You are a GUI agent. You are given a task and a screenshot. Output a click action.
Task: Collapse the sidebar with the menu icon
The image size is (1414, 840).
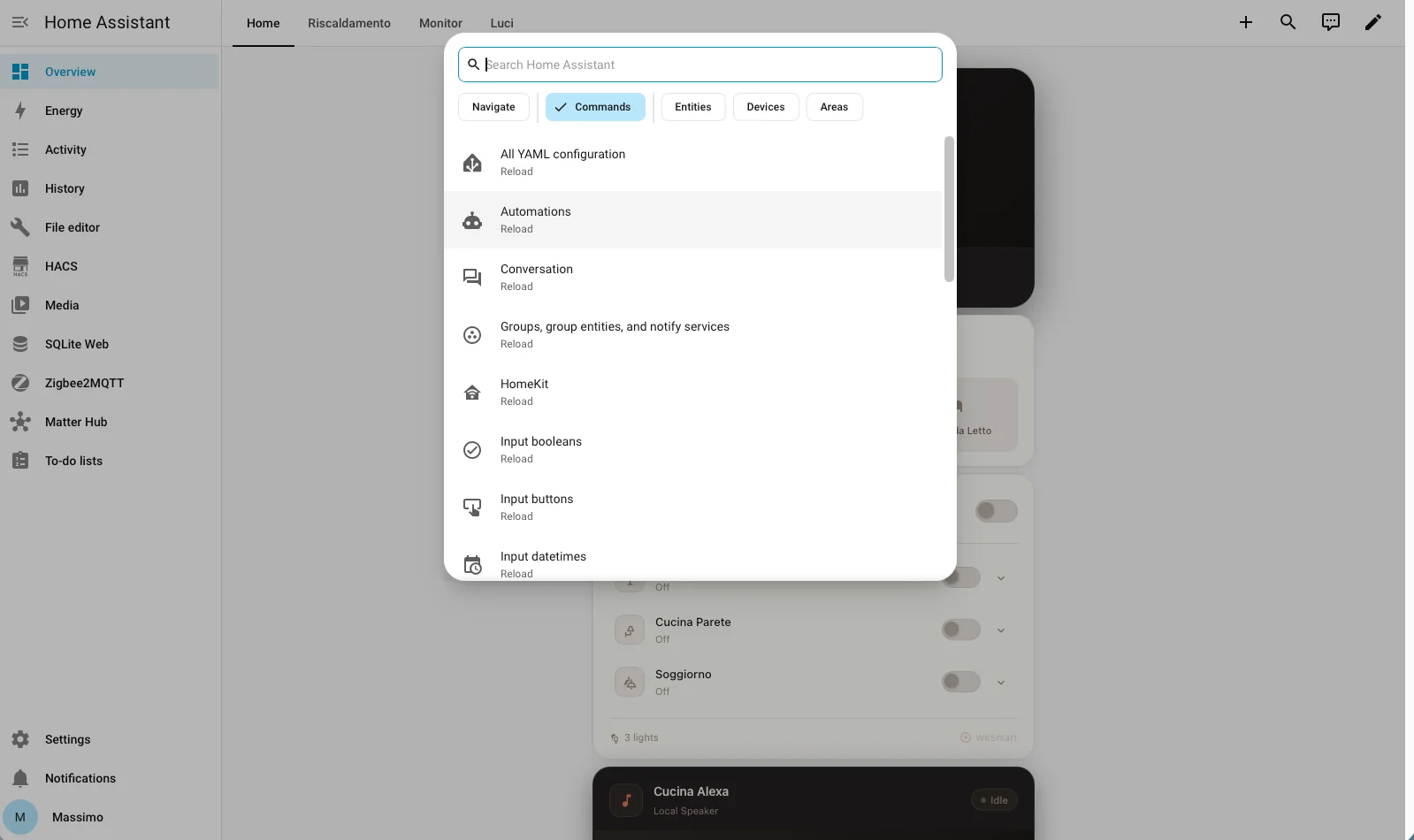[x=20, y=22]
